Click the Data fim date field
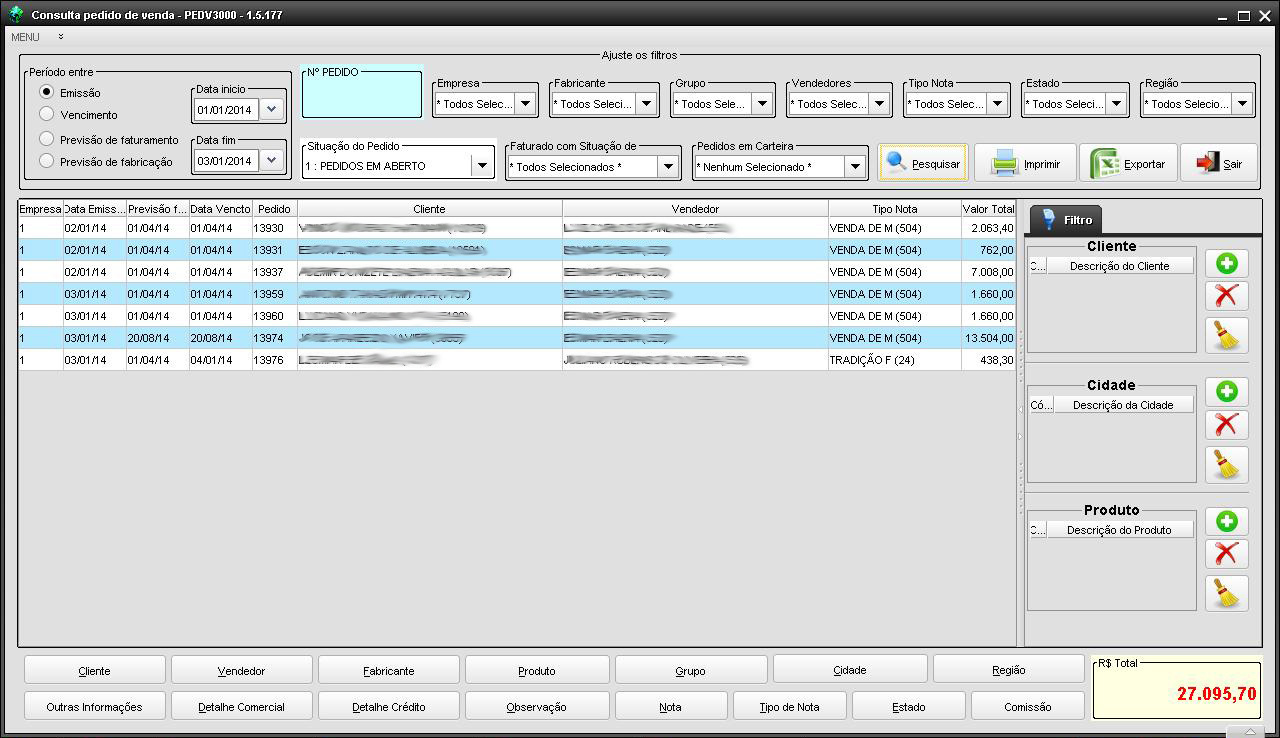Screen dimensions: 1280x738 click(x=227, y=161)
